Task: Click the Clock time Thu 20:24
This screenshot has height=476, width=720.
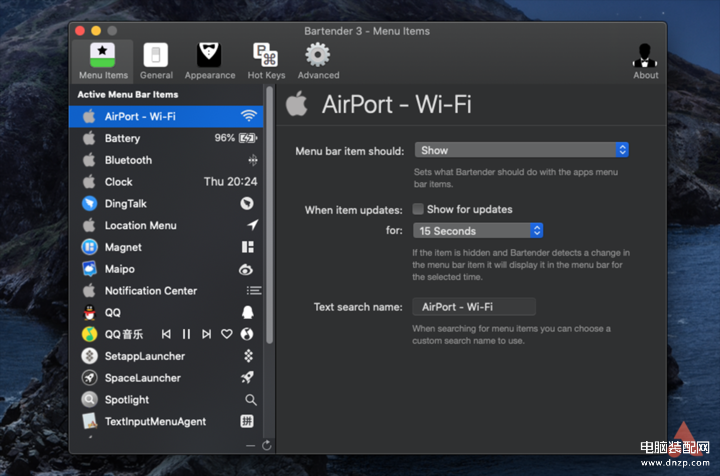Action: pyautogui.click(x=231, y=182)
